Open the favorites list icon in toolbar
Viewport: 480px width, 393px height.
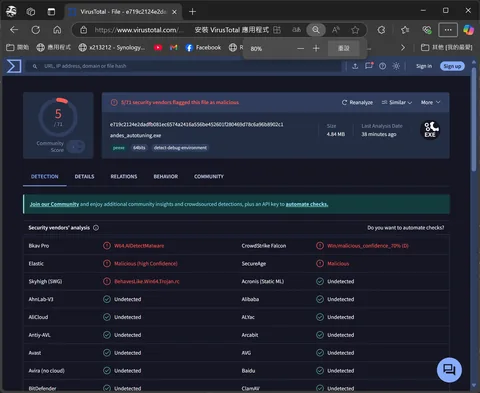[x=405, y=30]
